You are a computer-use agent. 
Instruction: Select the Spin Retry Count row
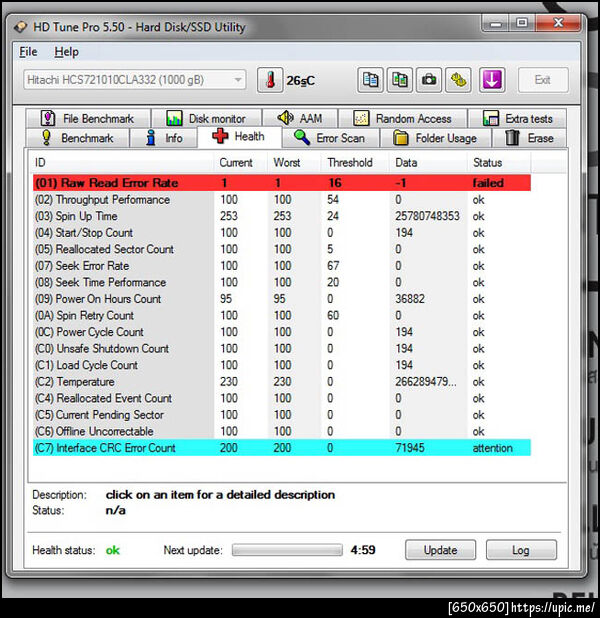281,315
